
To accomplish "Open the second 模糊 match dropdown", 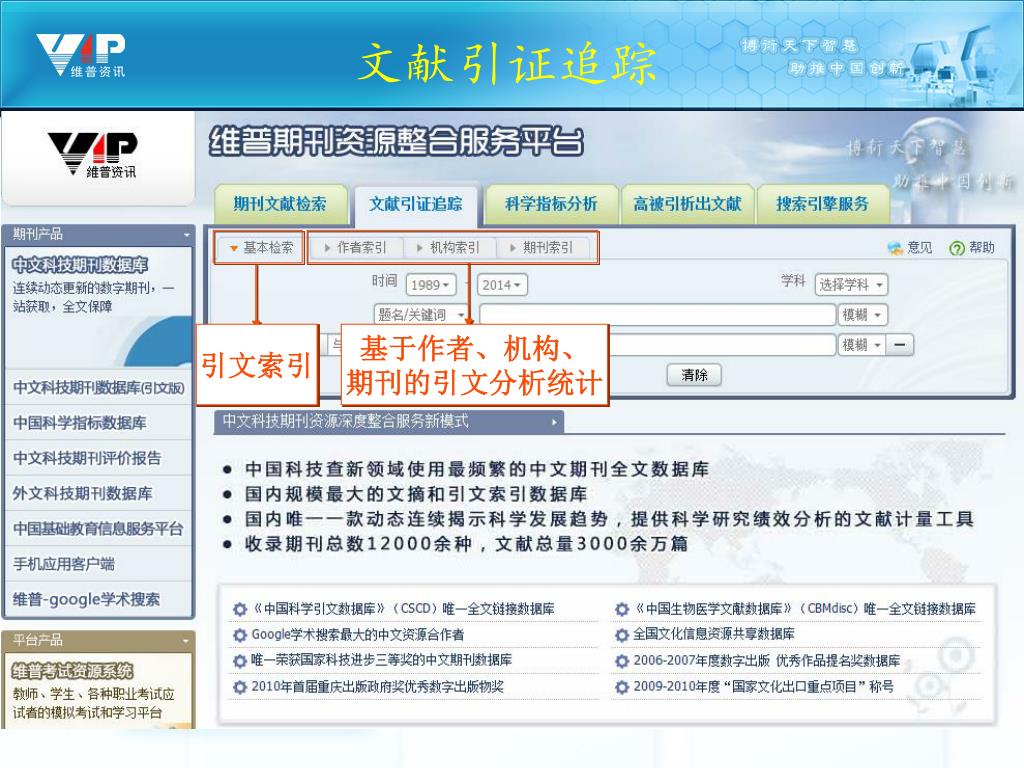I will [862, 344].
